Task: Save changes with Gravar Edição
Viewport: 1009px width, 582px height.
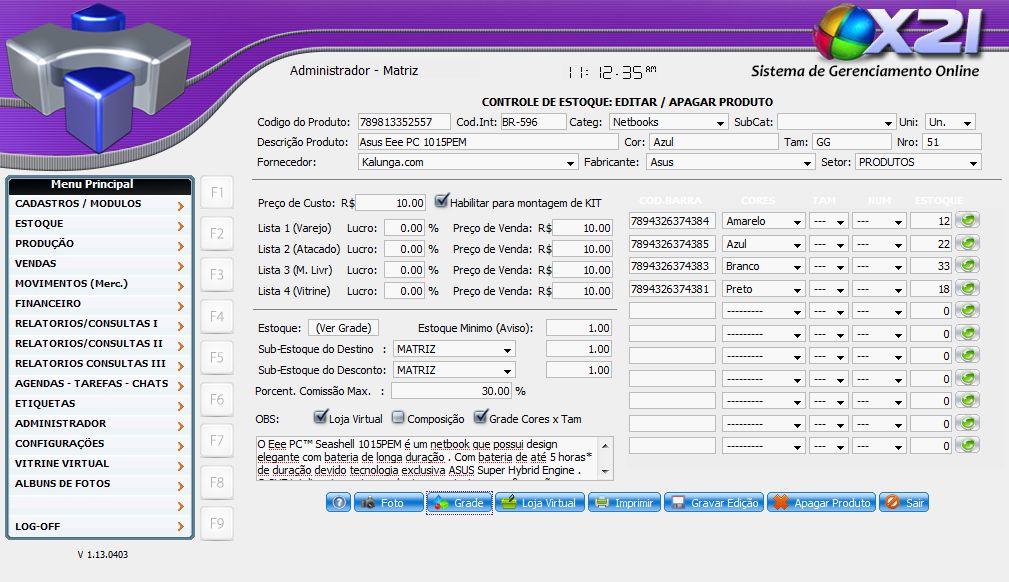Action: 714,503
